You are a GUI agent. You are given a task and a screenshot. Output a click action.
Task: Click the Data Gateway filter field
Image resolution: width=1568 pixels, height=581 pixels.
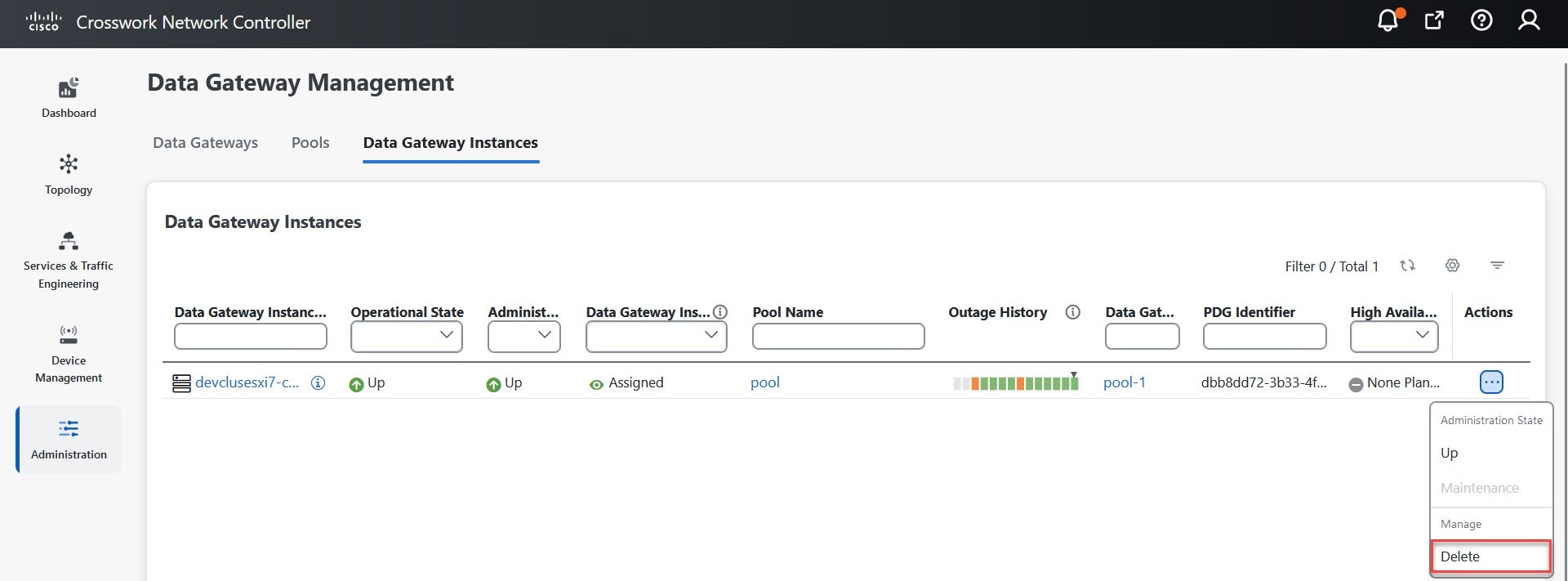[x=1143, y=336]
